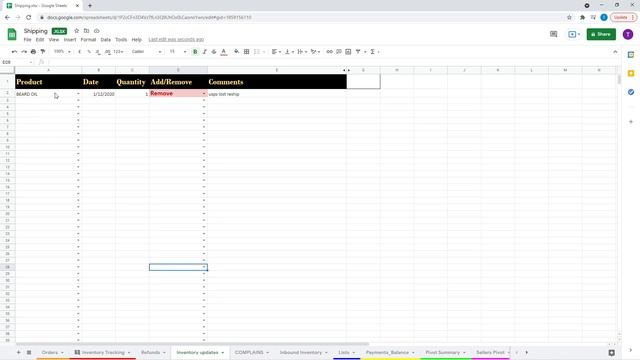Click the cloud document status icon
This screenshot has width=640, height=360.
(97, 31)
